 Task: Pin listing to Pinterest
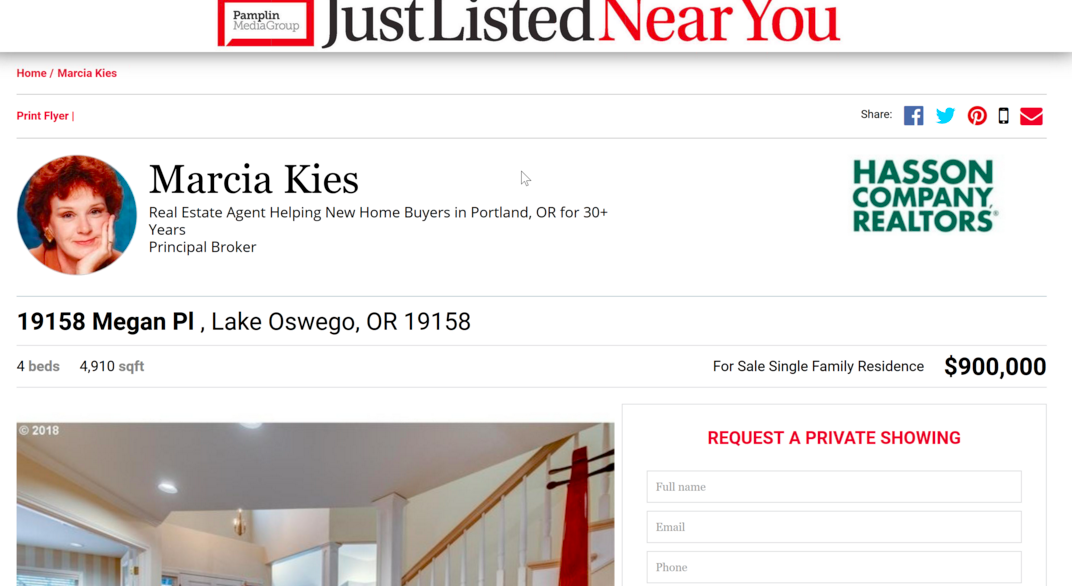point(977,116)
